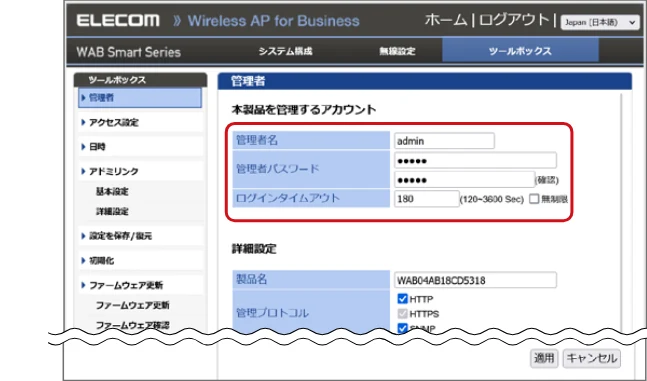Screen dimensions: 647x381
Task: Click the 詳細設定 section heading
Action: [254, 249]
